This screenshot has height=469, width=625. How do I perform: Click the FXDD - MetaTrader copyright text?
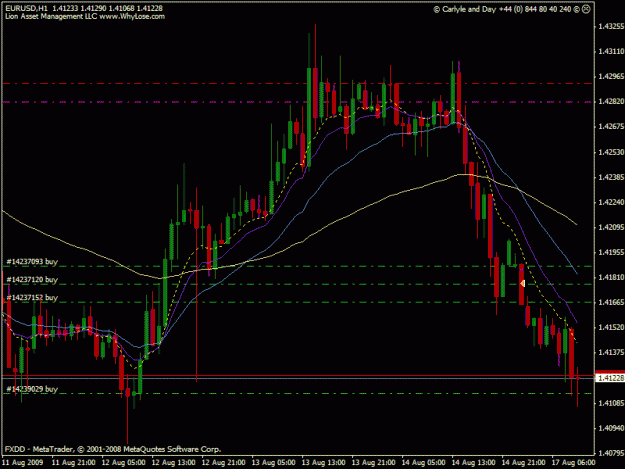pos(113,449)
